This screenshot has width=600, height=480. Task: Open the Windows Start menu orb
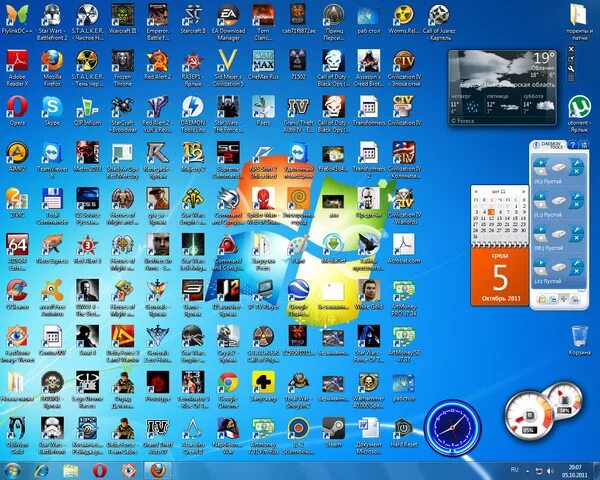coord(12,470)
